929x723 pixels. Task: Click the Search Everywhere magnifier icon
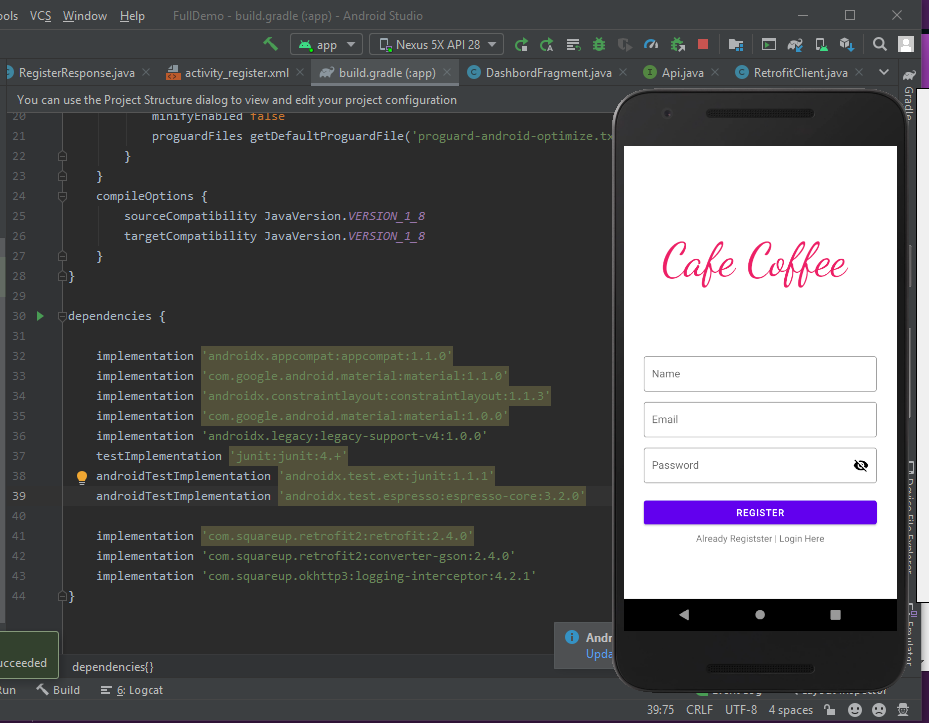tap(880, 44)
